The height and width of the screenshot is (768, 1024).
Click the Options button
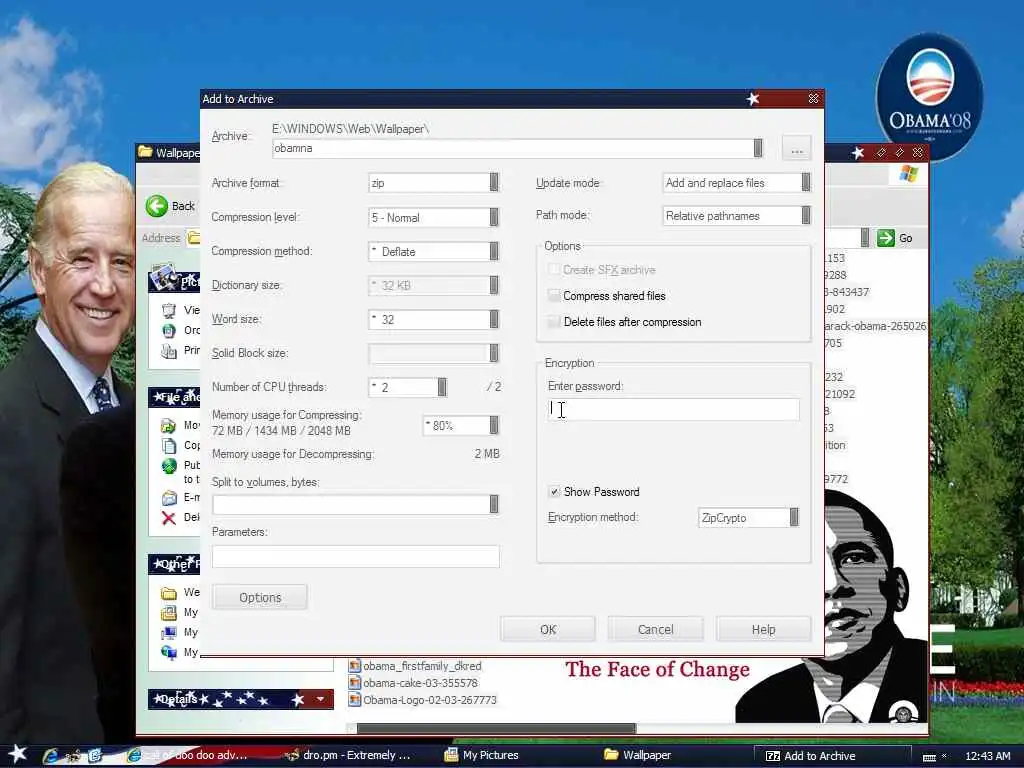pyautogui.click(x=260, y=598)
